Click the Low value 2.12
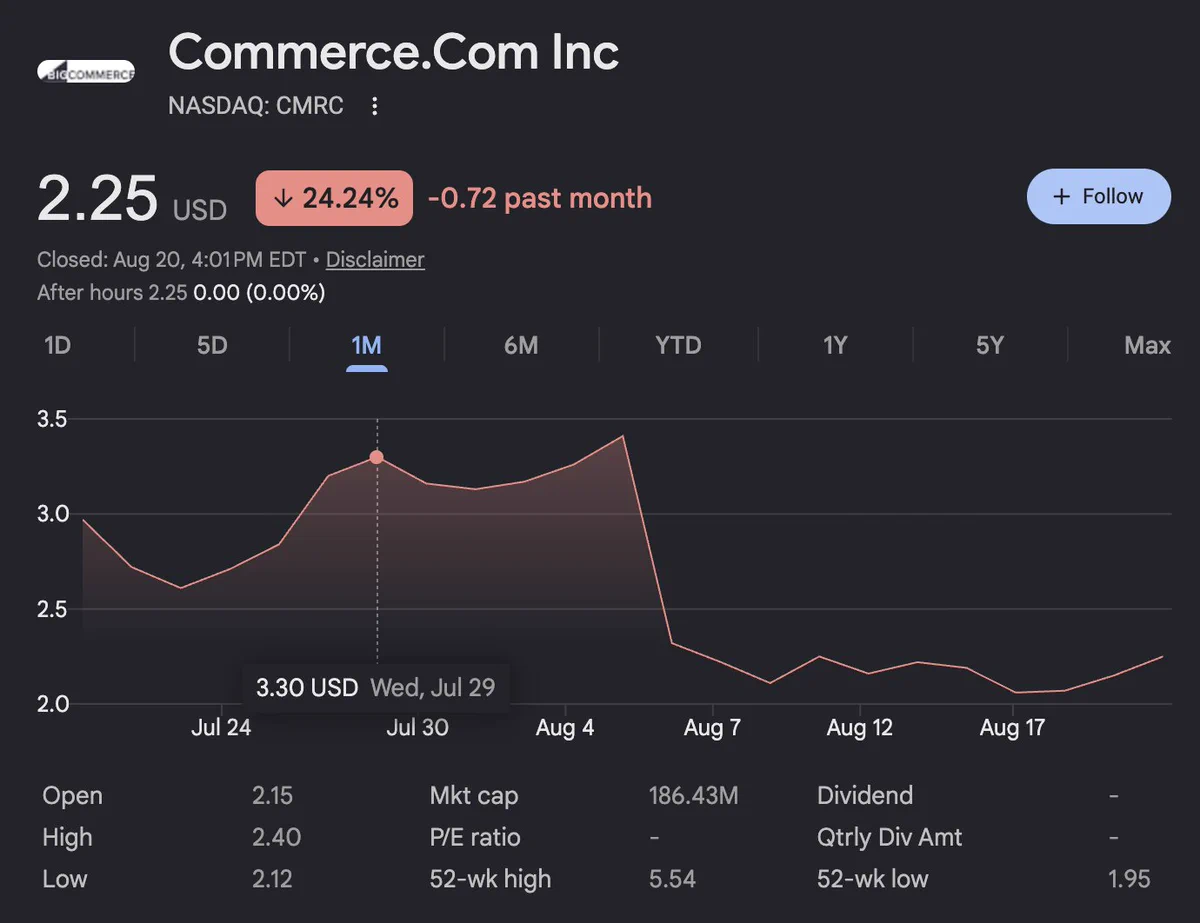The image size is (1200, 923). click(x=272, y=880)
